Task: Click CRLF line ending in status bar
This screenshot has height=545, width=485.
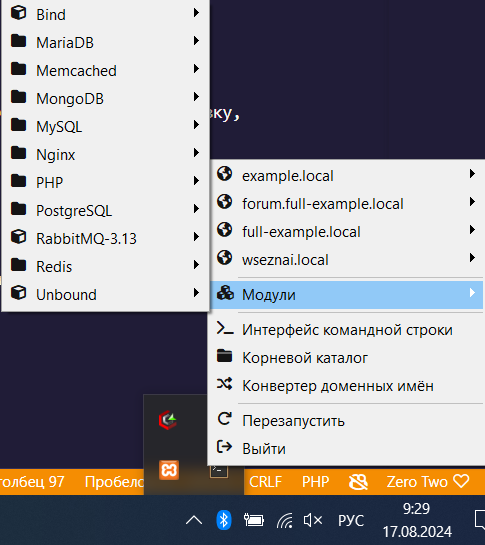Action: [265, 482]
